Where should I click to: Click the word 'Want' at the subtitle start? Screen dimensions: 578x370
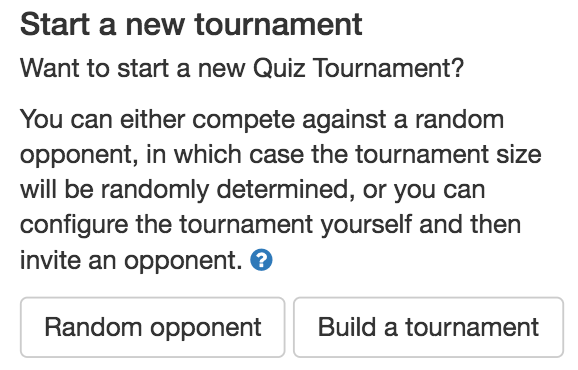click(50, 68)
